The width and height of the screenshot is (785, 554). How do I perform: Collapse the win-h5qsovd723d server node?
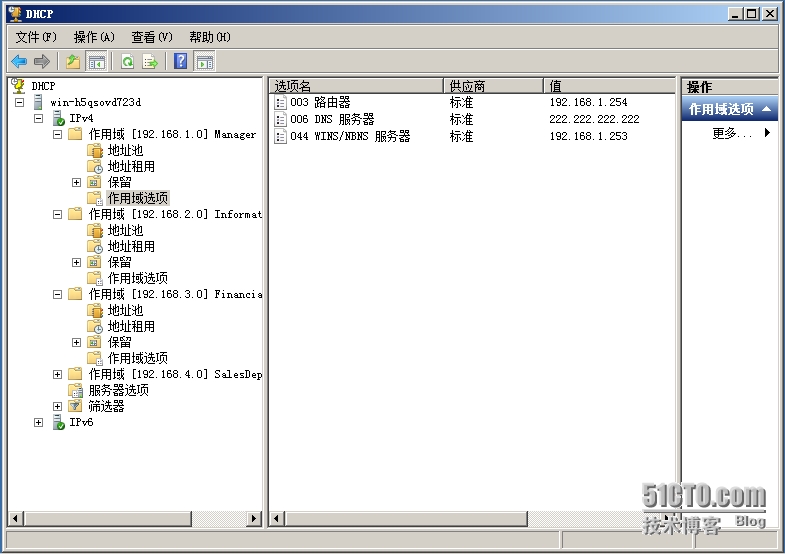pos(20,103)
